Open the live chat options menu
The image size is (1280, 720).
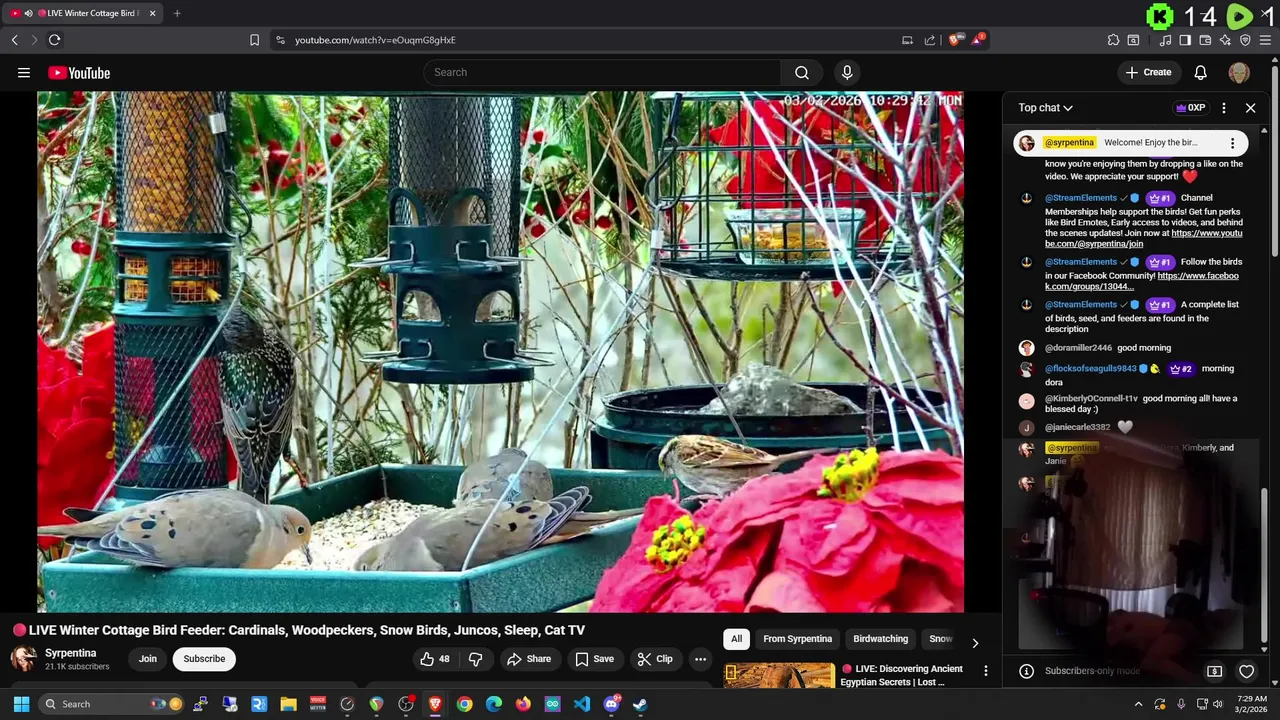tap(1224, 108)
